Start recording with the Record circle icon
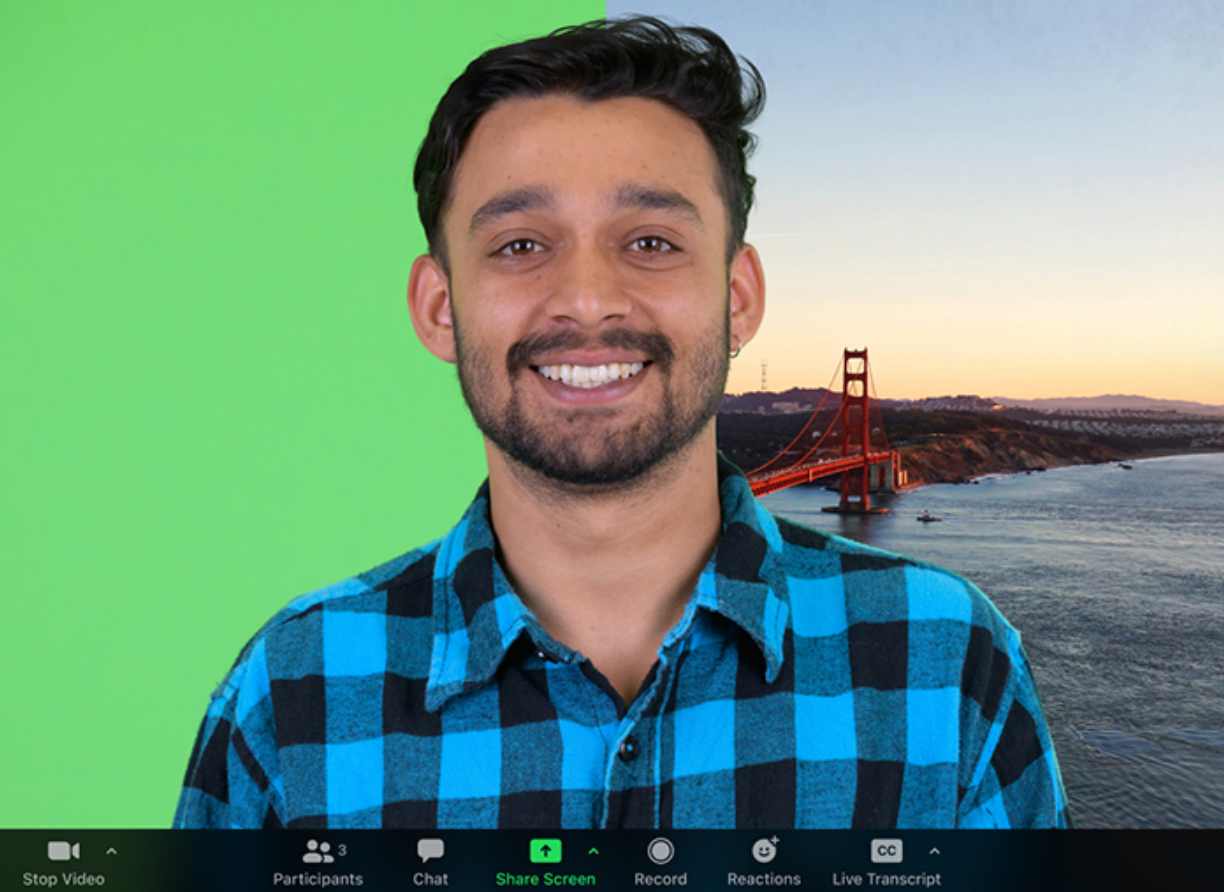The image size is (1224, 892). [661, 851]
